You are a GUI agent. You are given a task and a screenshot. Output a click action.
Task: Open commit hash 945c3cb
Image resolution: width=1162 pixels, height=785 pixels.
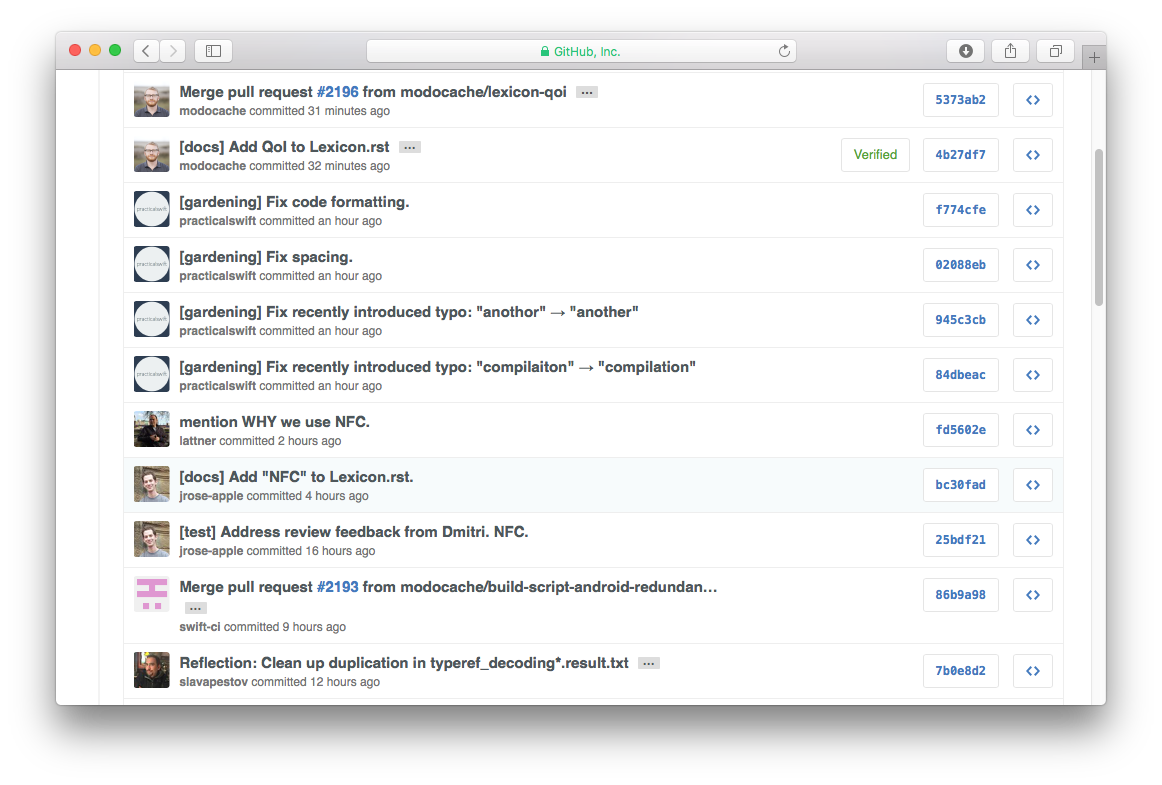pos(960,319)
